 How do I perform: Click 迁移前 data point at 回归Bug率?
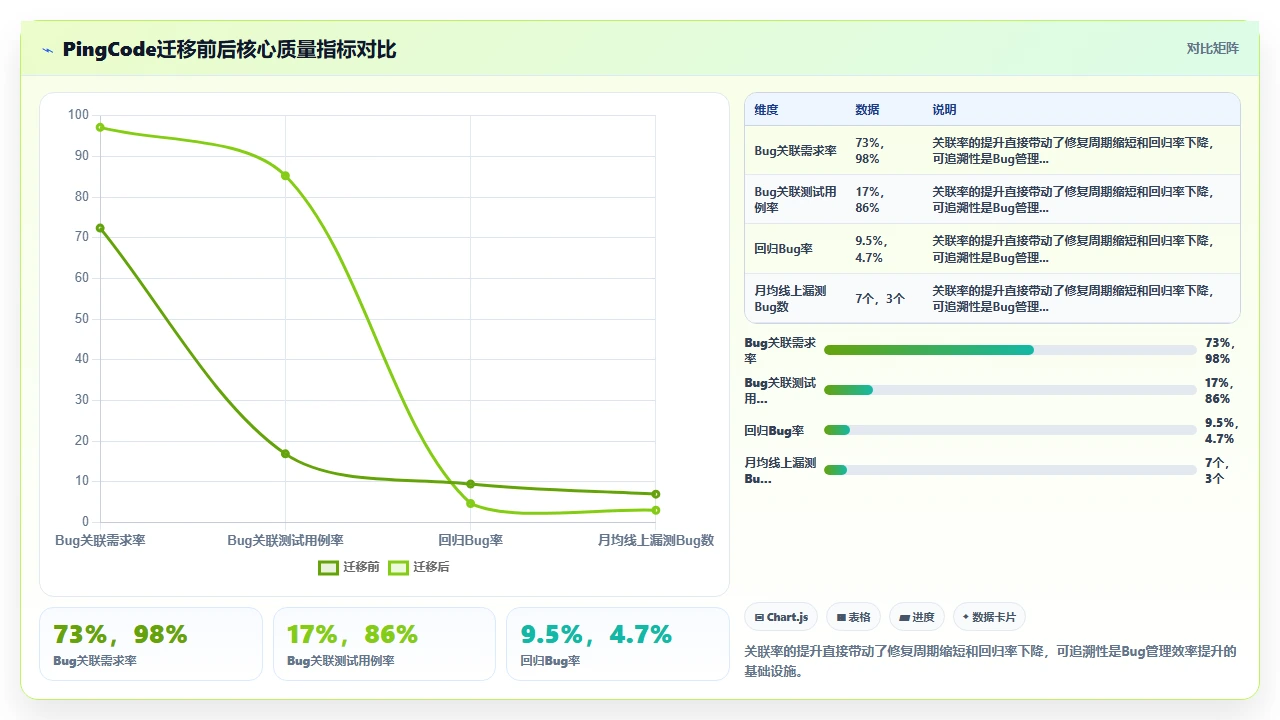(x=470, y=484)
